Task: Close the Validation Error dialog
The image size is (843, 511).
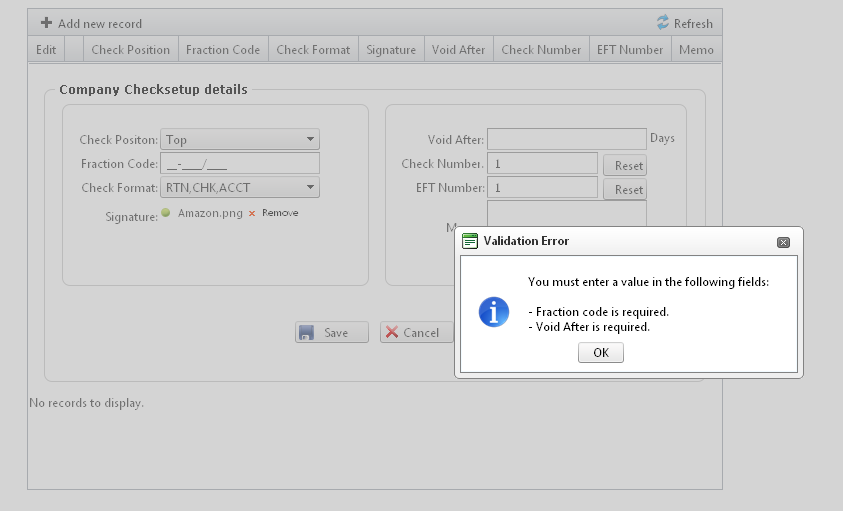Action: [783, 242]
